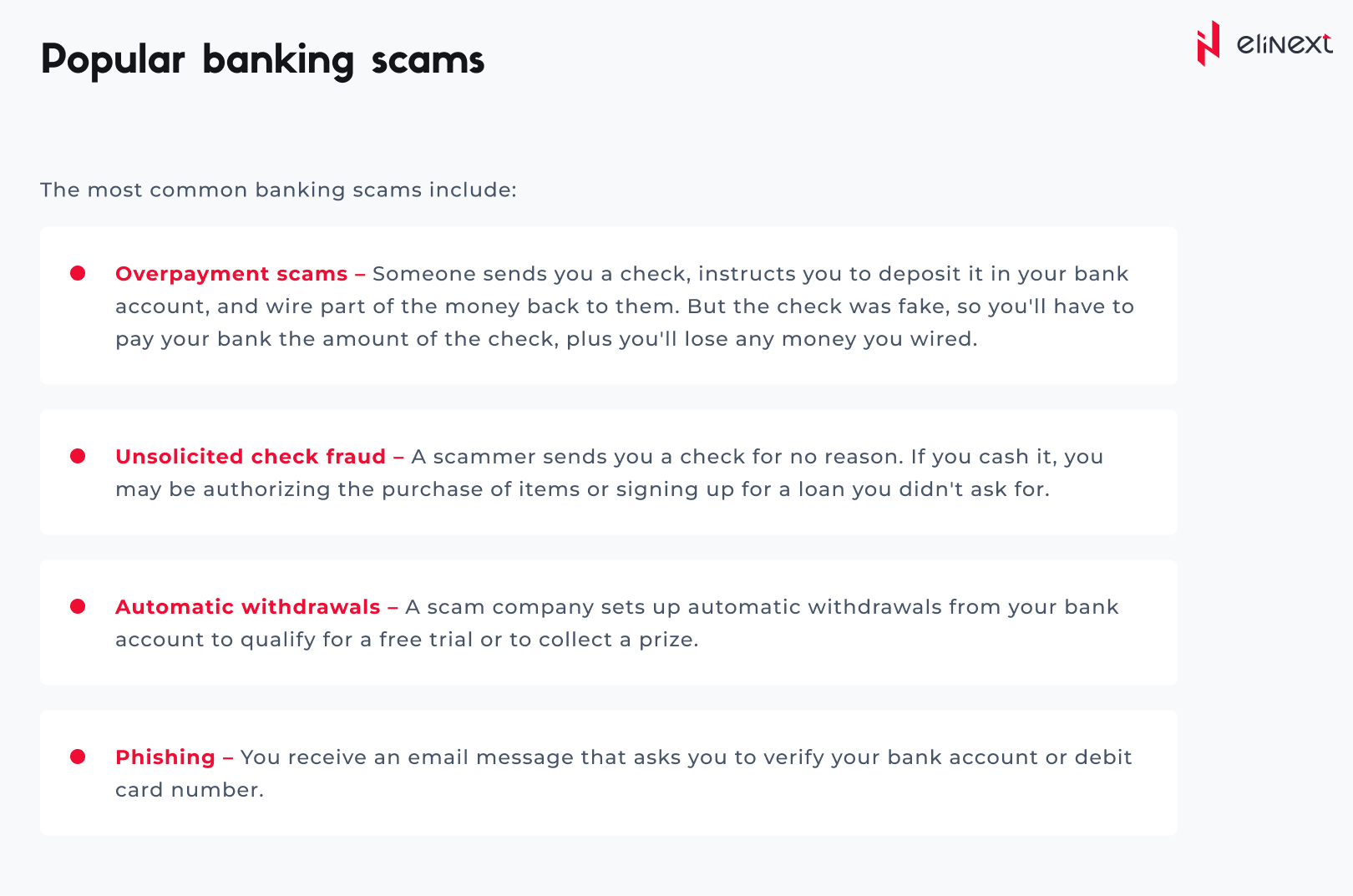Click the red bullet beside Automatic withdrawals
Viewport: 1353px width, 896px height.
click(78, 606)
